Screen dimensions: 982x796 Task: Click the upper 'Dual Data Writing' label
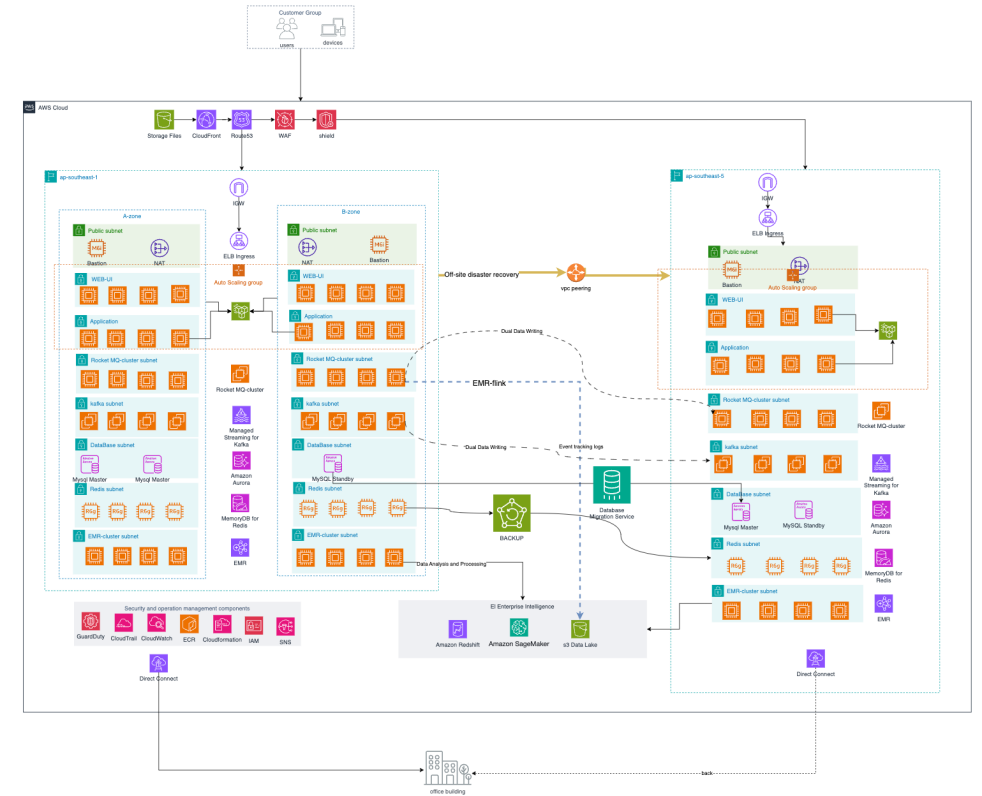(x=522, y=331)
